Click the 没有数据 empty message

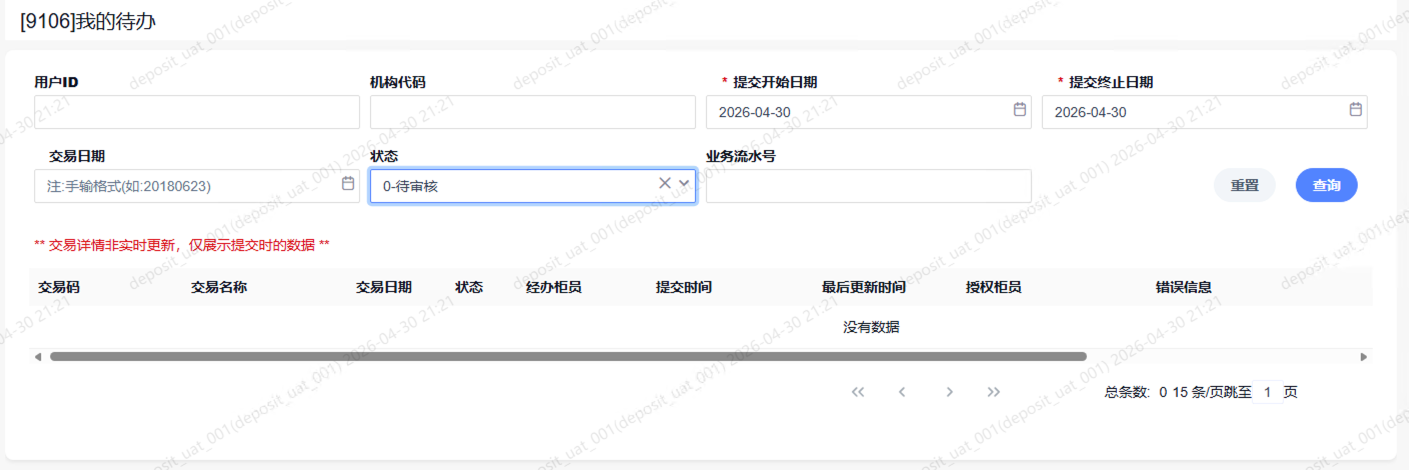(x=871, y=327)
